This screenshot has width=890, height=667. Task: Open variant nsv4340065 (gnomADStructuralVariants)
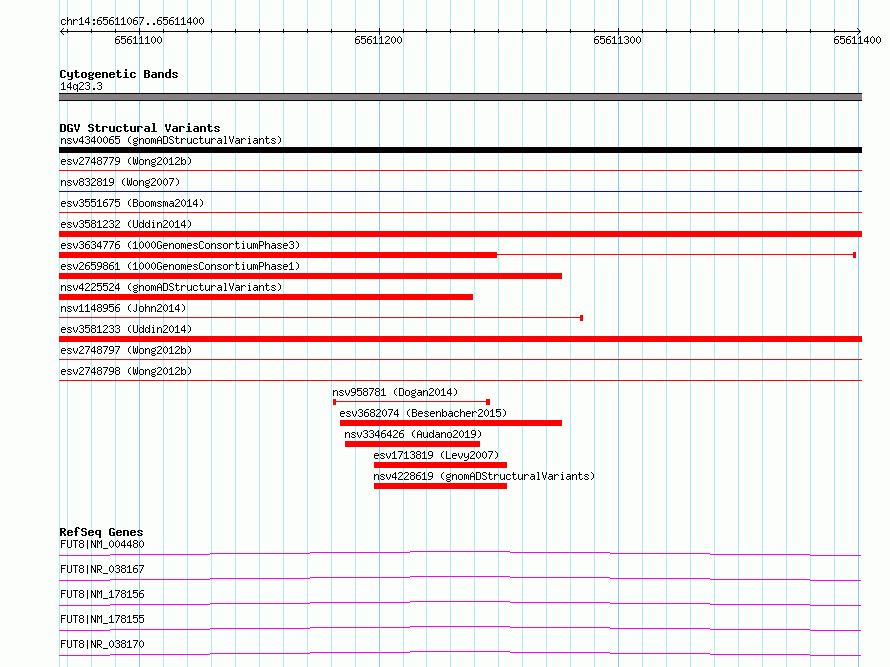pos(171,140)
